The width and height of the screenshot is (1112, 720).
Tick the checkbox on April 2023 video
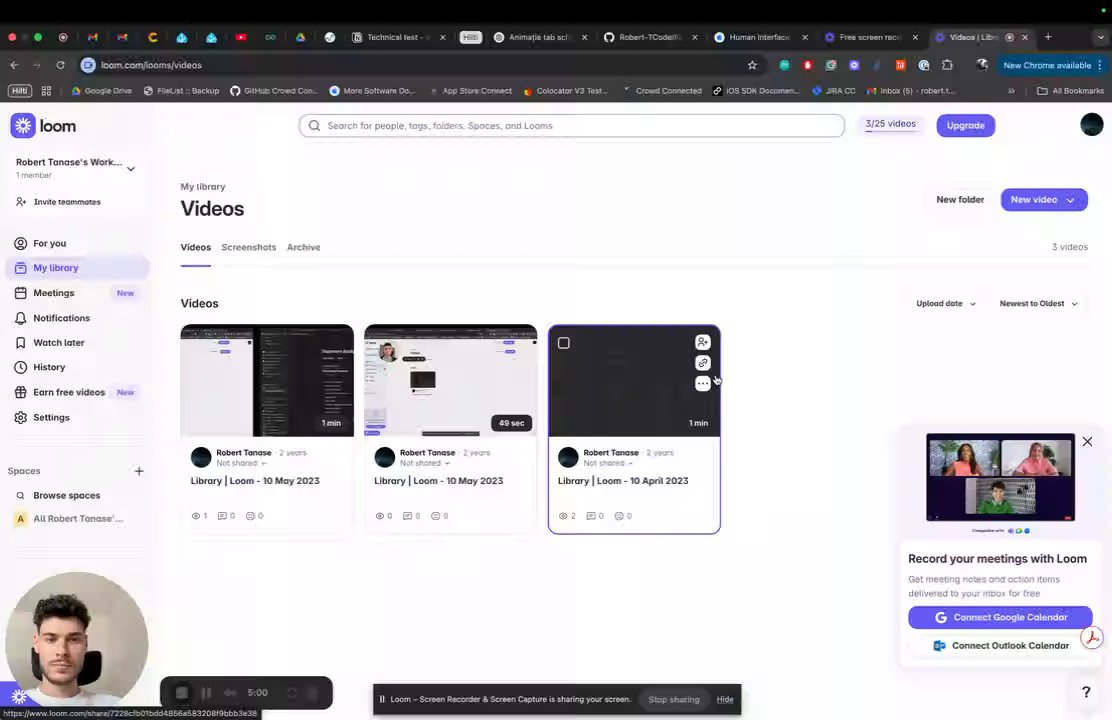click(x=564, y=343)
